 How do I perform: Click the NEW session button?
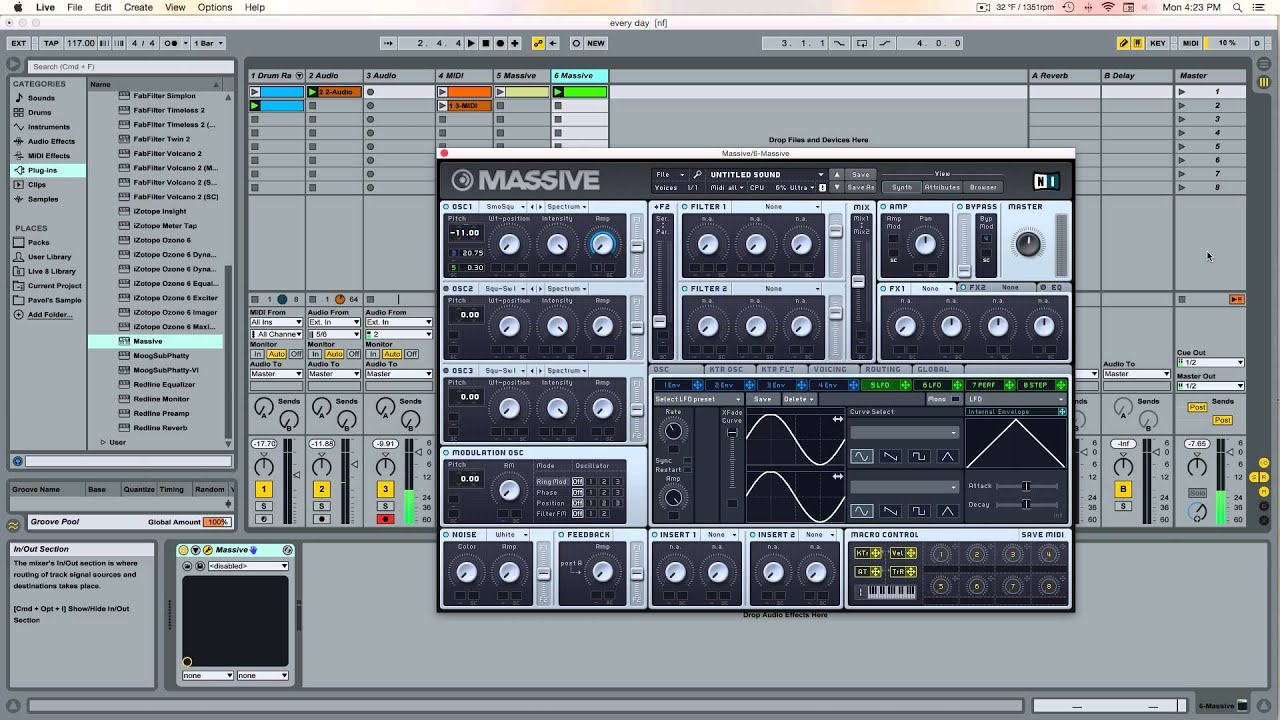point(596,43)
